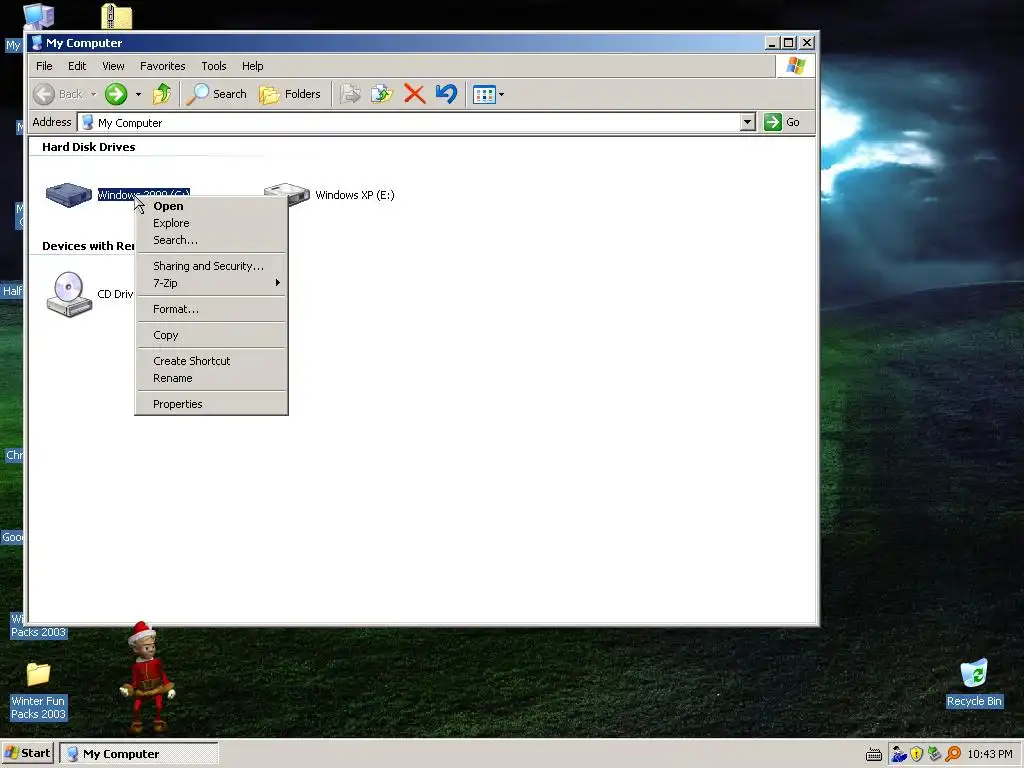Open the Tools menu

pyautogui.click(x=214, y=66)
